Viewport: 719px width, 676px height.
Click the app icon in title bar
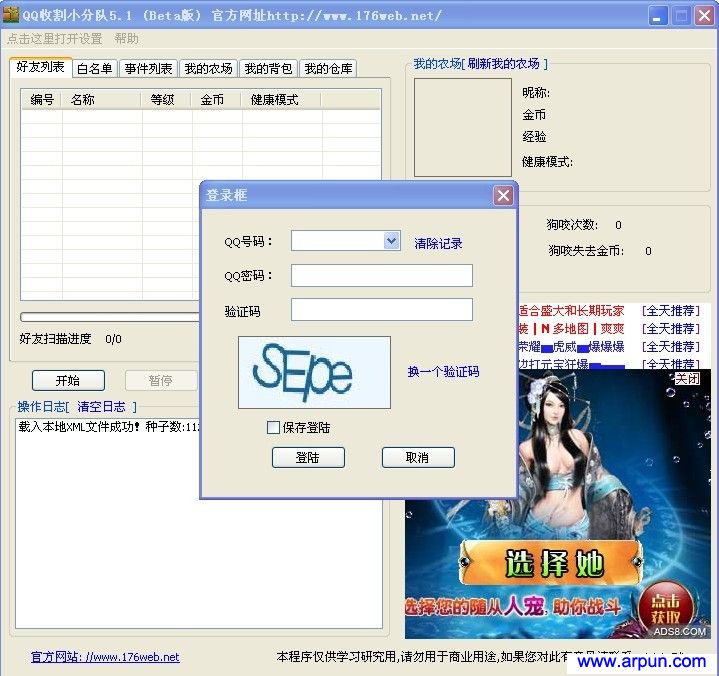pos(10,15)
